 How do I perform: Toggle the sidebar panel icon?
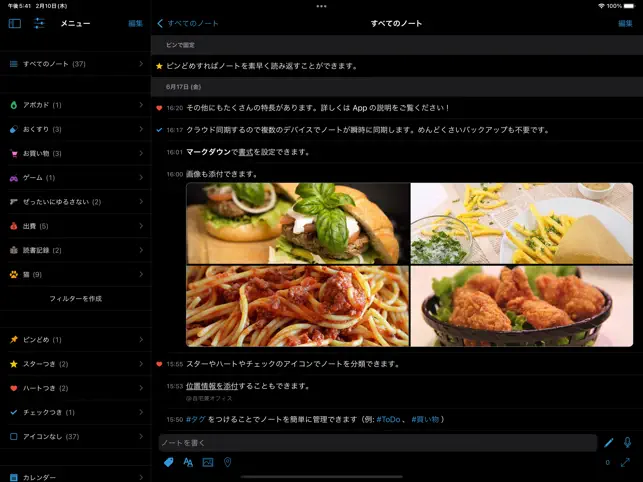[15, 23]
